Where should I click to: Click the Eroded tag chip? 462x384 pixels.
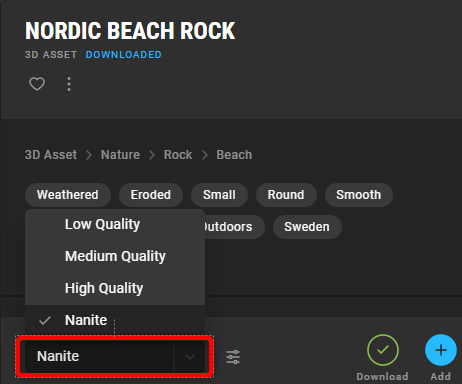(151, 195)
